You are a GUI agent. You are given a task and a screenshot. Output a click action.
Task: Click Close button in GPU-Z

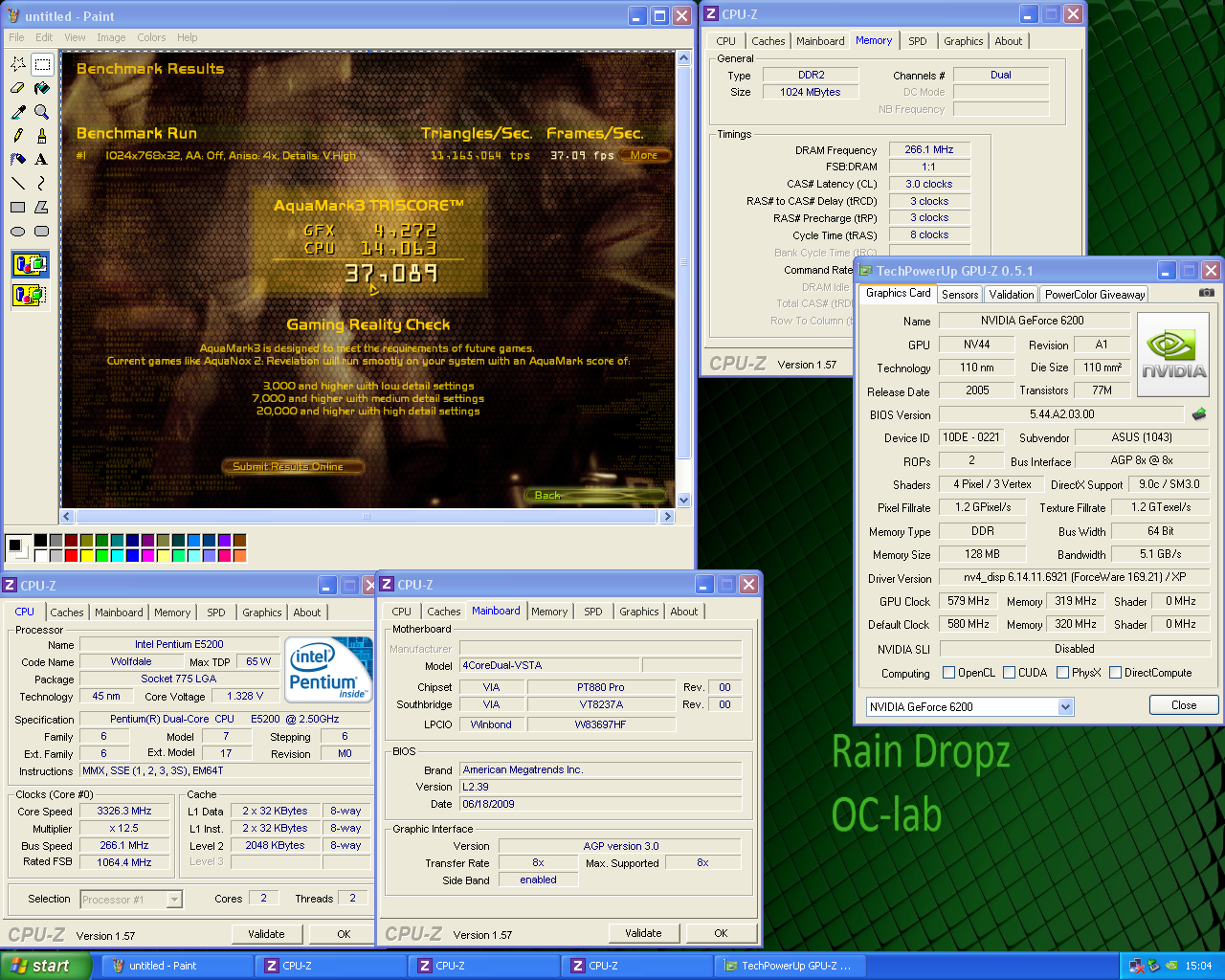[x=1184, y=705]
